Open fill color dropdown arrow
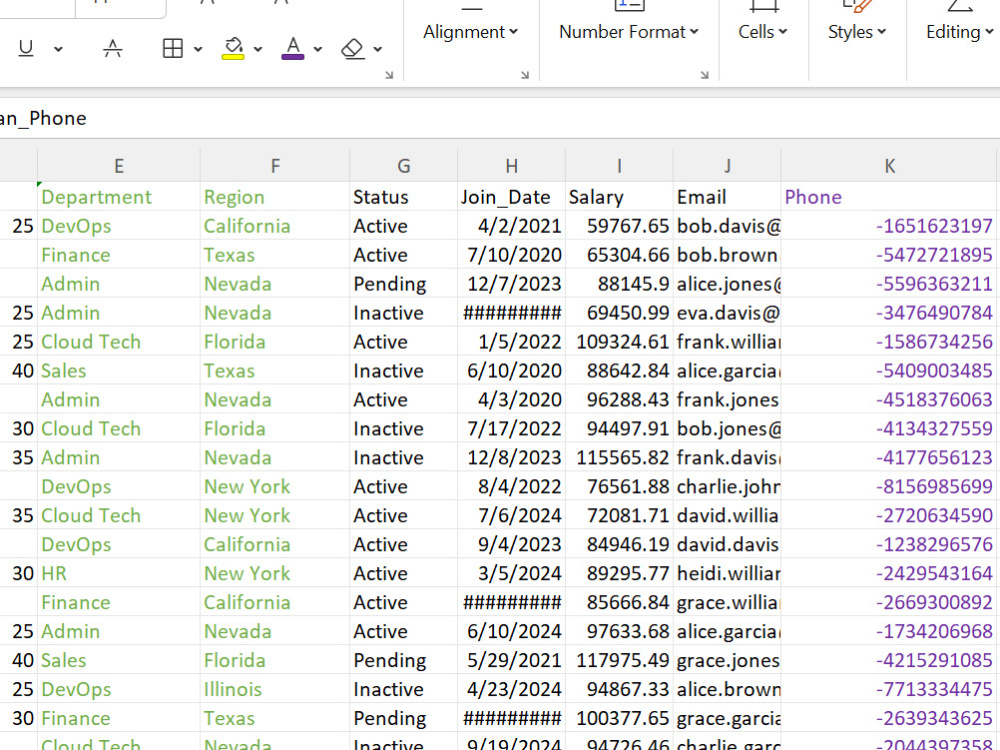Image resolution: width=1000 pixels, height=750 pixels. coord(258,49)
